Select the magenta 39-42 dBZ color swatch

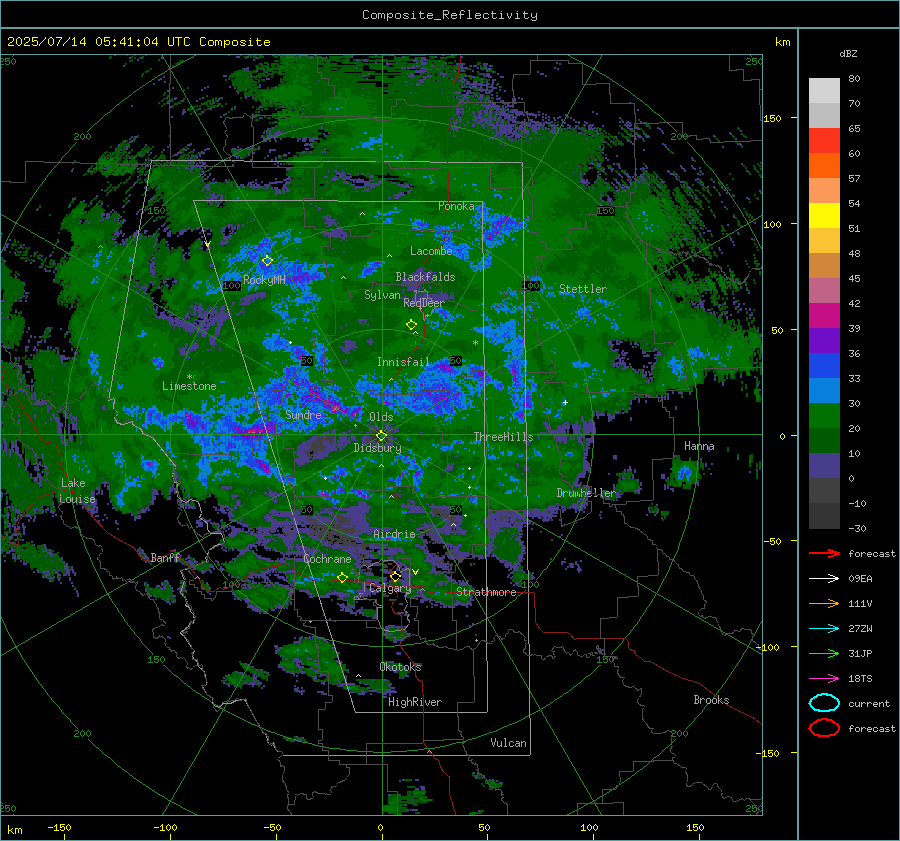824,316
